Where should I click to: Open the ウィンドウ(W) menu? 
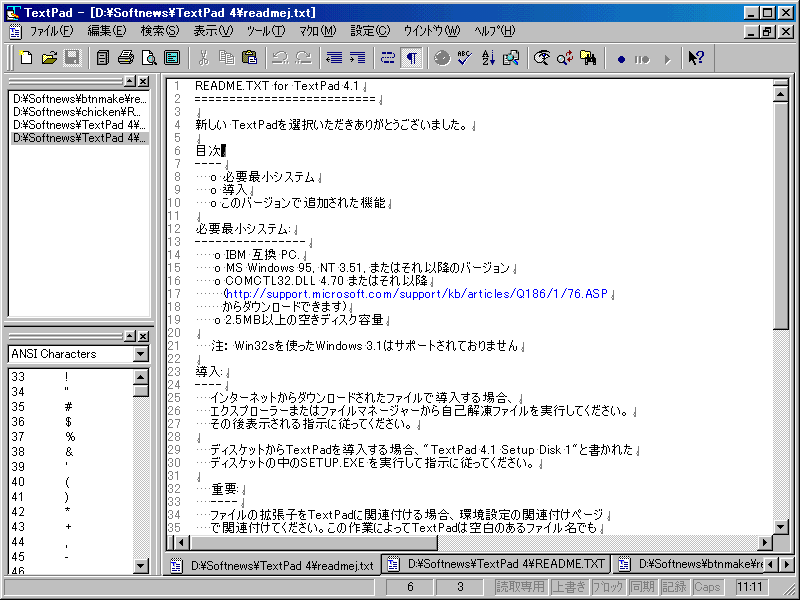click(432, 31)
